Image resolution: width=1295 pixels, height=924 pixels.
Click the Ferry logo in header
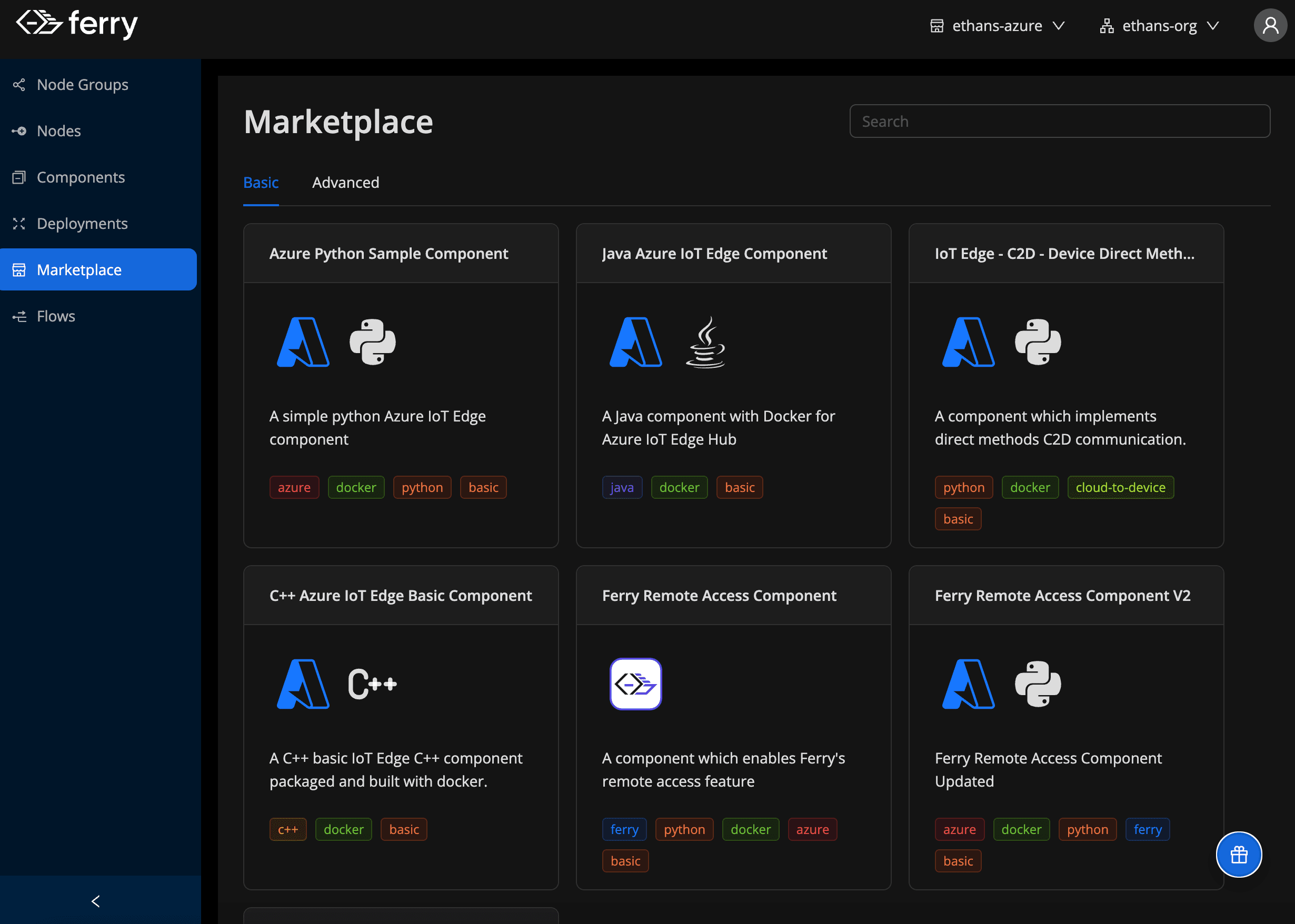(x=77, y=24)
